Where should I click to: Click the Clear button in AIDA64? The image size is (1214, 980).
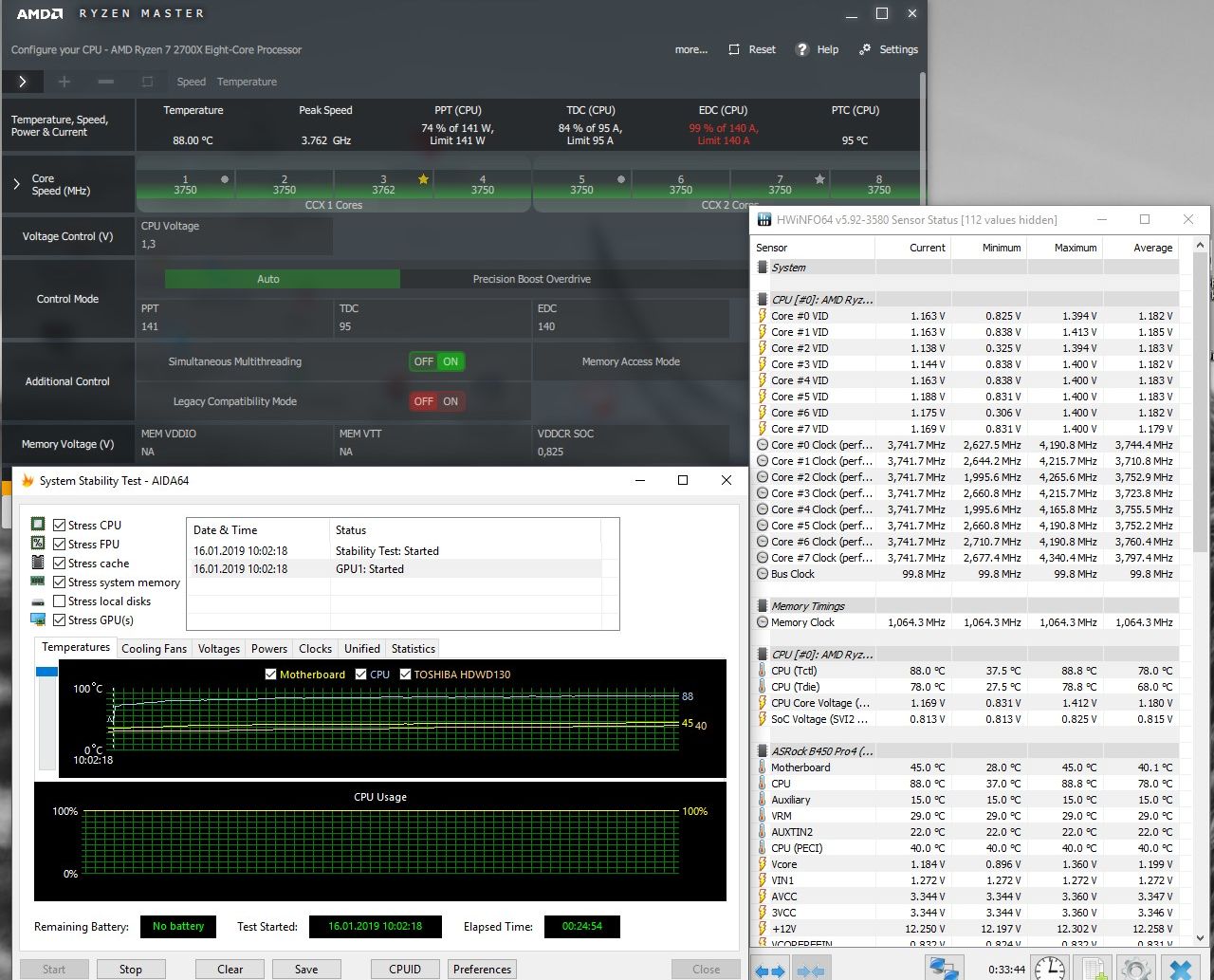pos(230,970)
